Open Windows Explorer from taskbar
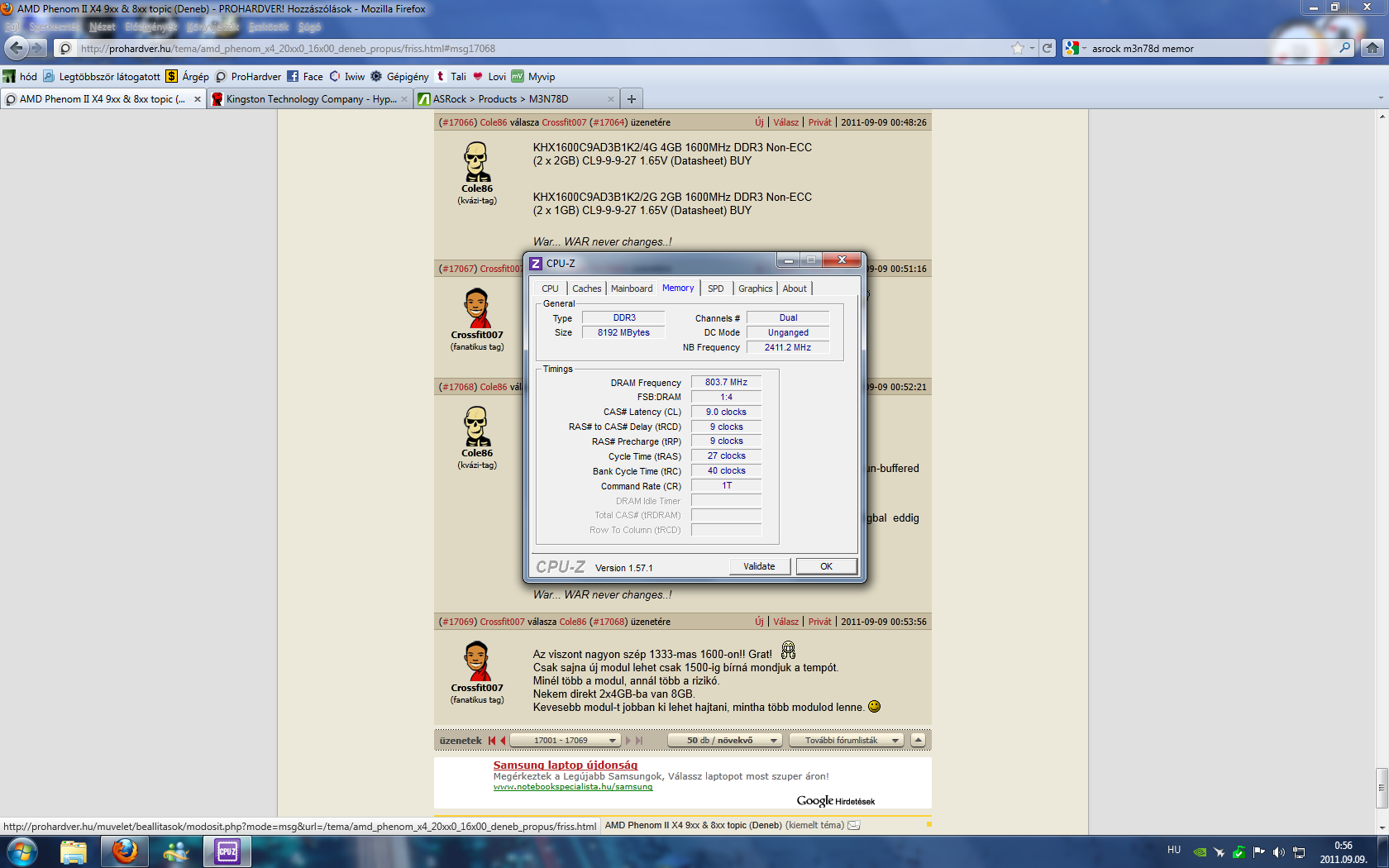Viewport: 1389px width, 868px height. point(74,851)
